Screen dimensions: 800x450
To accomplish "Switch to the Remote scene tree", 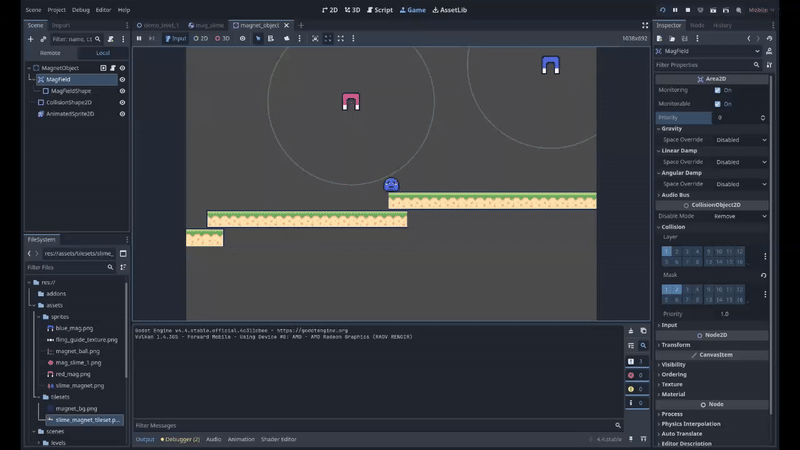I will 50,53.
